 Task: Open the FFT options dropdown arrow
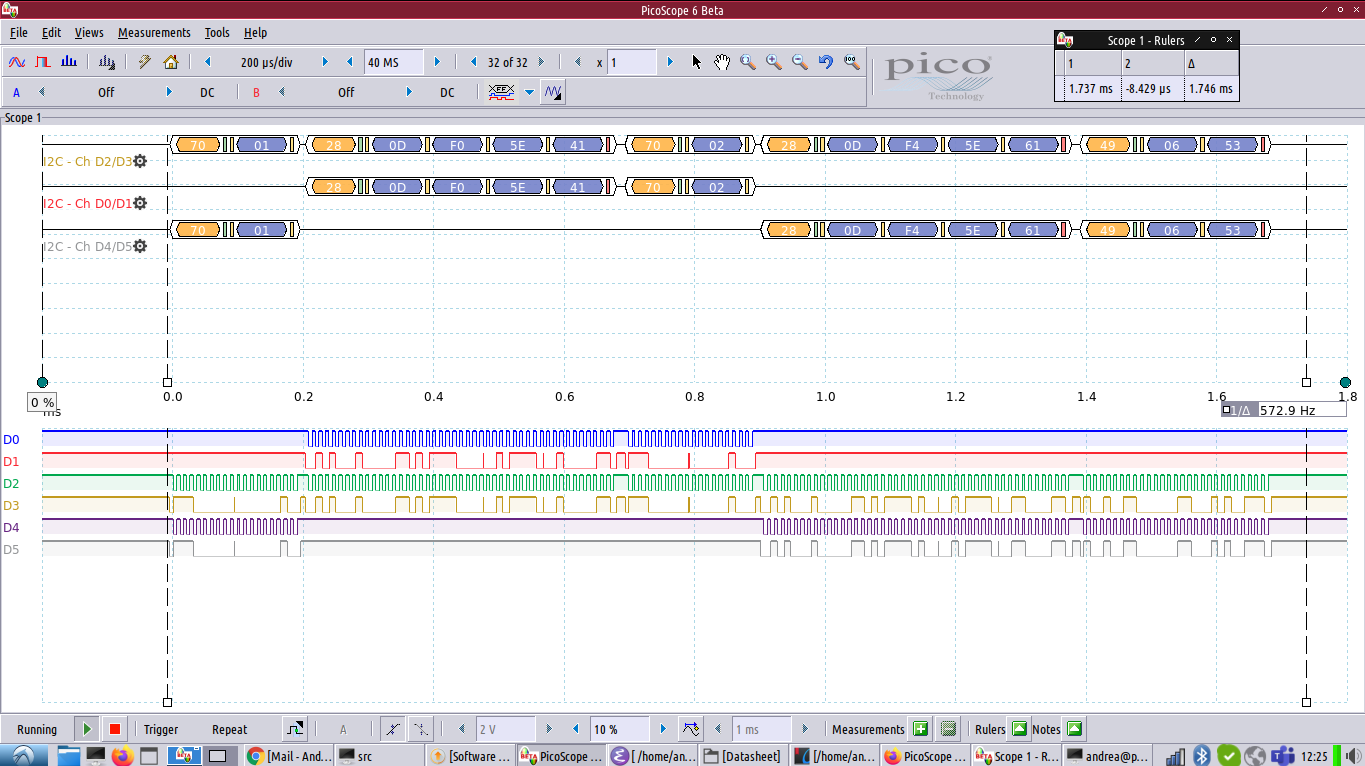(x=528, y=92)
